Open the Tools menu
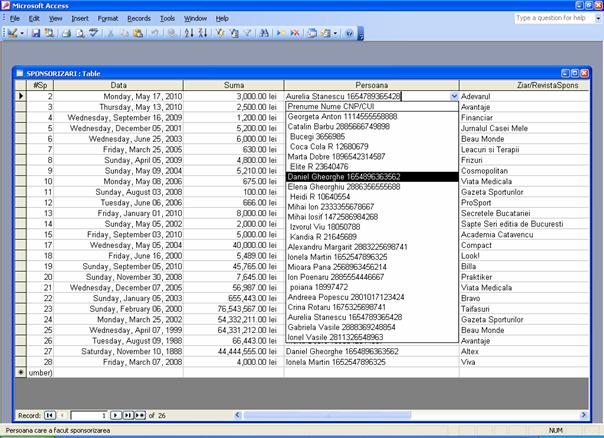Viewport: 604px width, 438px height. [167, 18]
